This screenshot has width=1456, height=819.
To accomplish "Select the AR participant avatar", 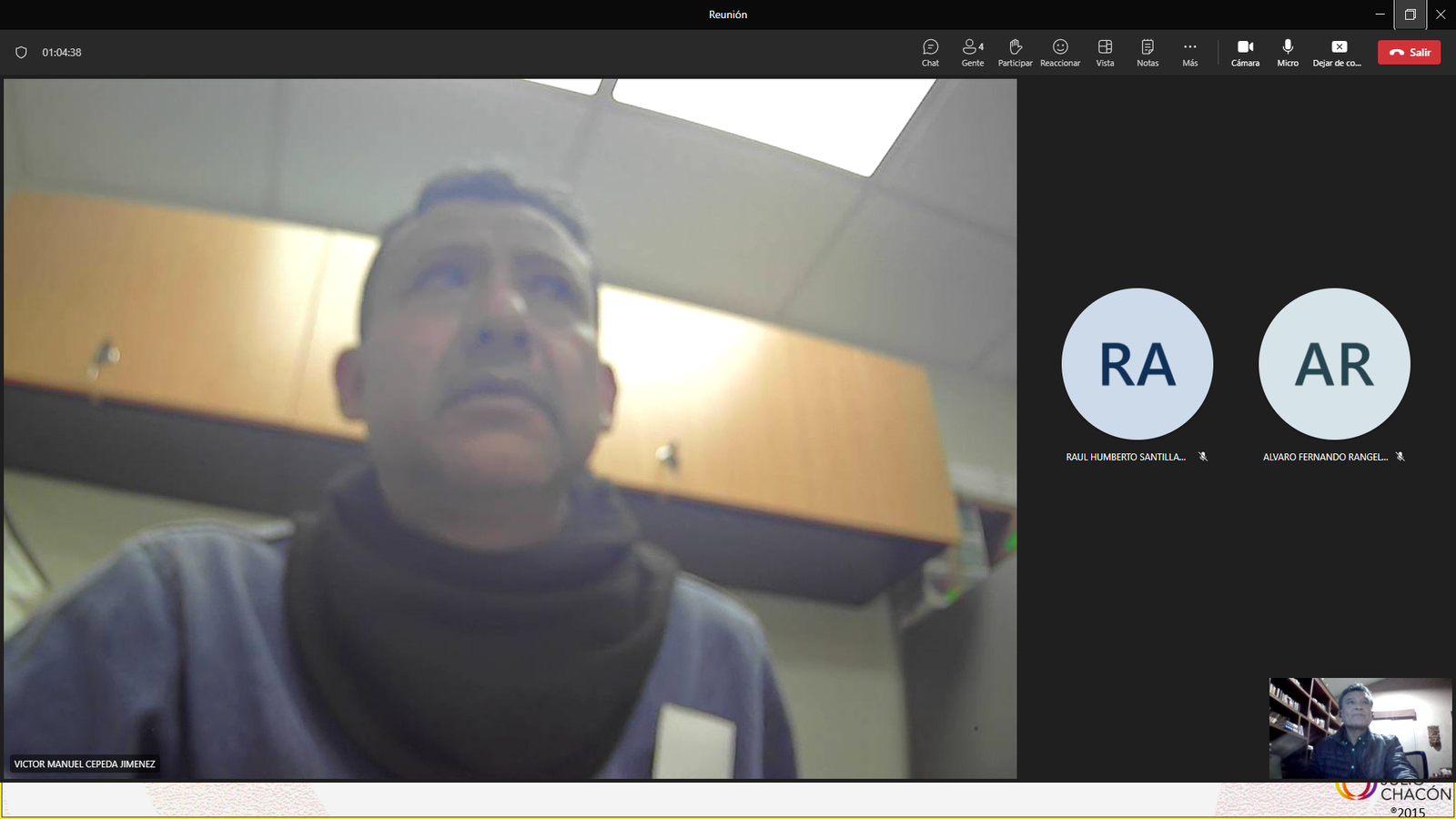I will pos(1334,364).
